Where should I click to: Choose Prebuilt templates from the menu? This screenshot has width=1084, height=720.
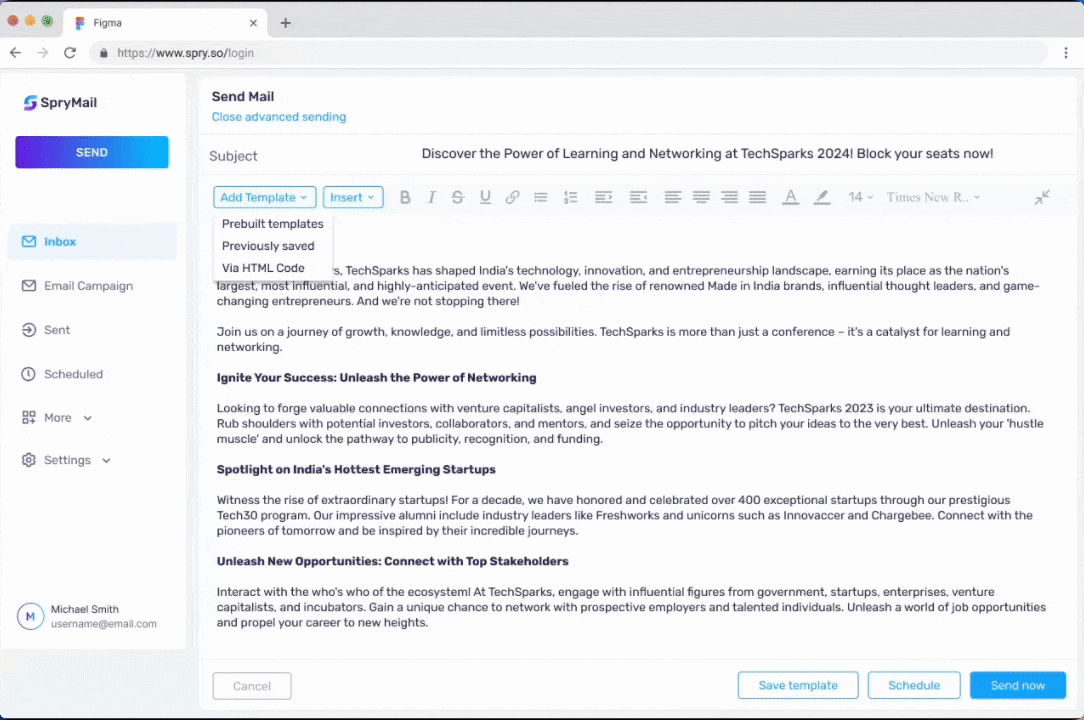click(272, 224)
